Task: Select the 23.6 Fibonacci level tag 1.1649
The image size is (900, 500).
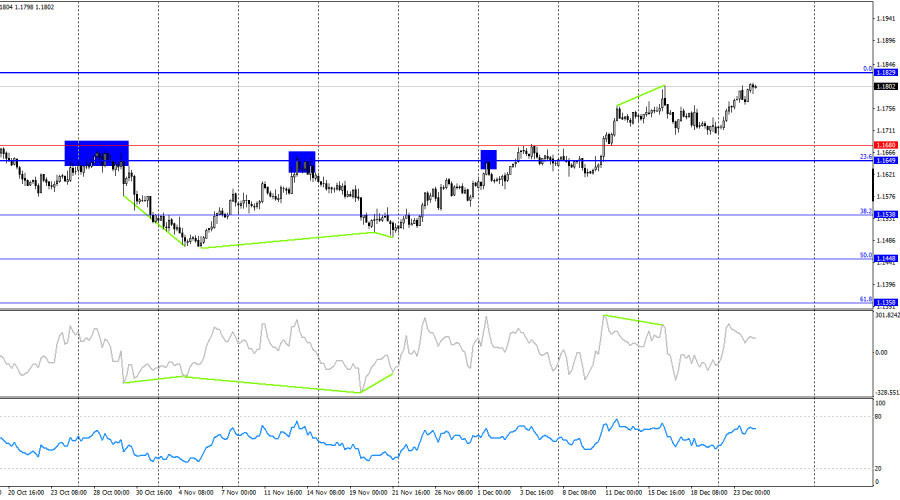Action: tap(885, 160)
